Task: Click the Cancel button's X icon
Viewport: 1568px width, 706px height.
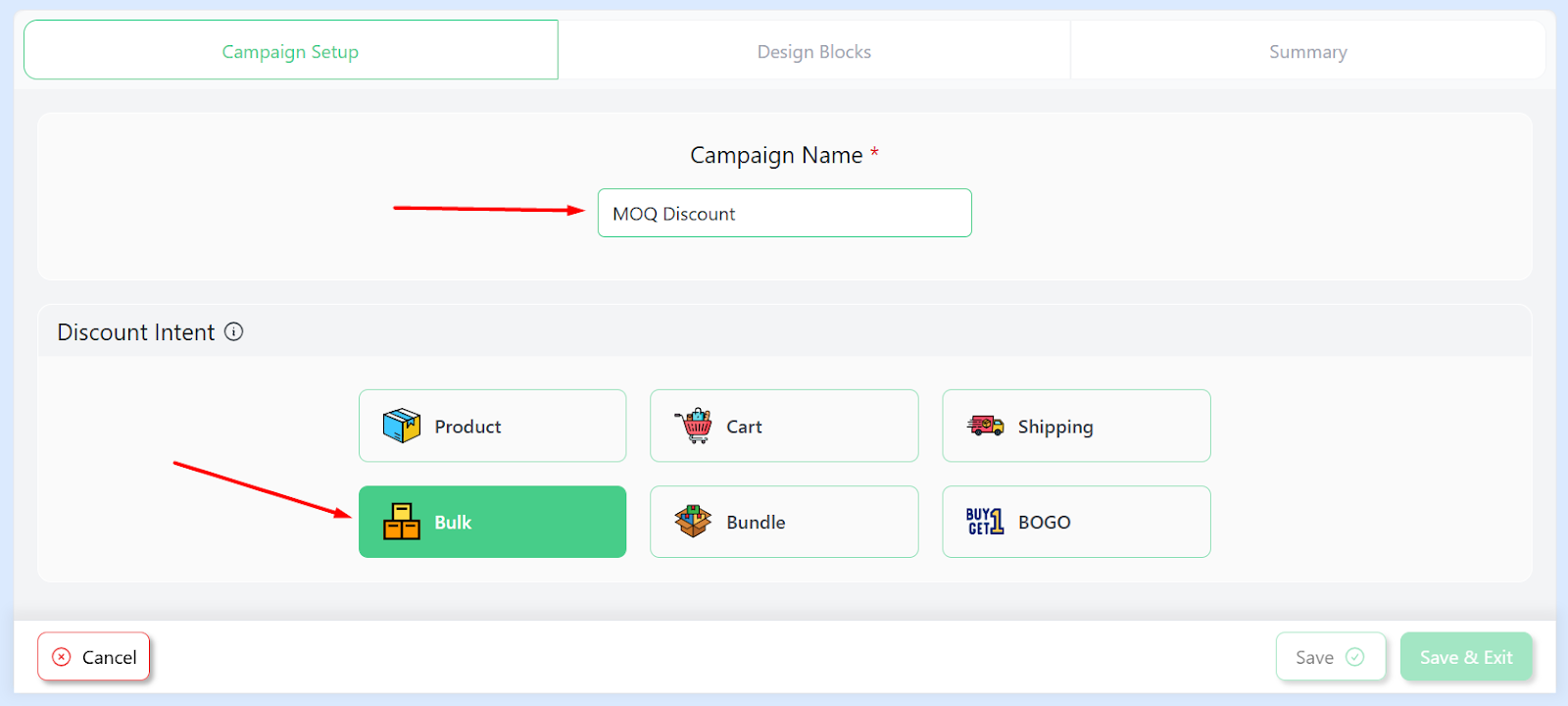Action: click(x=62, y=657)
